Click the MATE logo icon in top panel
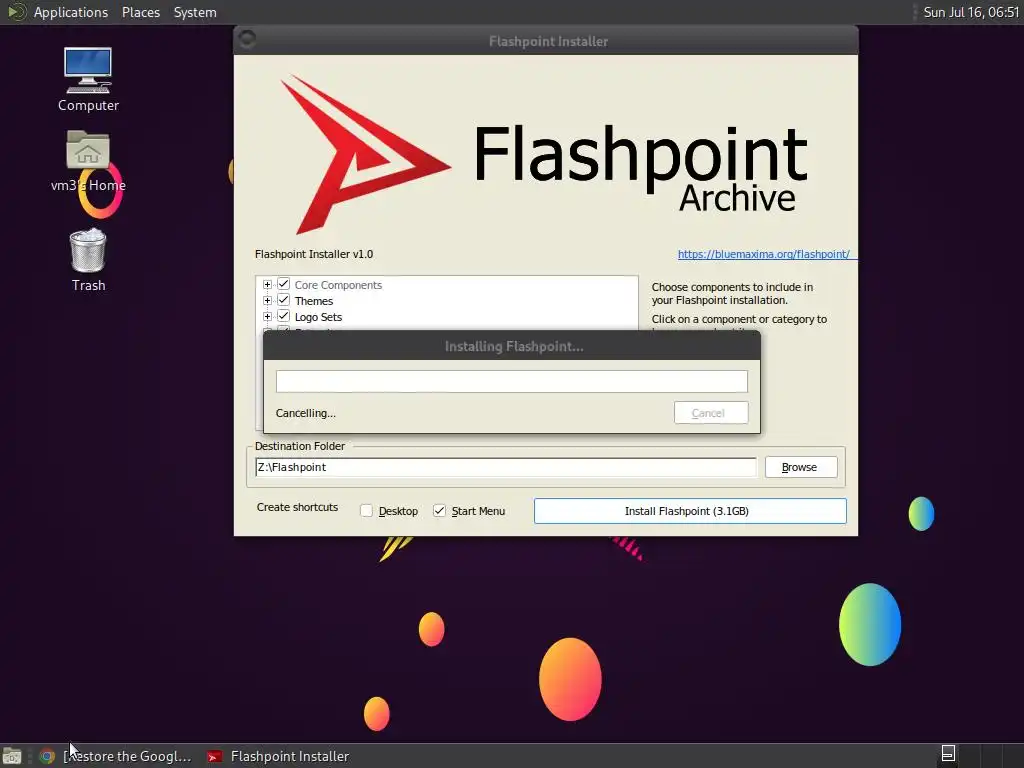The width and height of the screenshot is (1024, 768). (16, 12)
